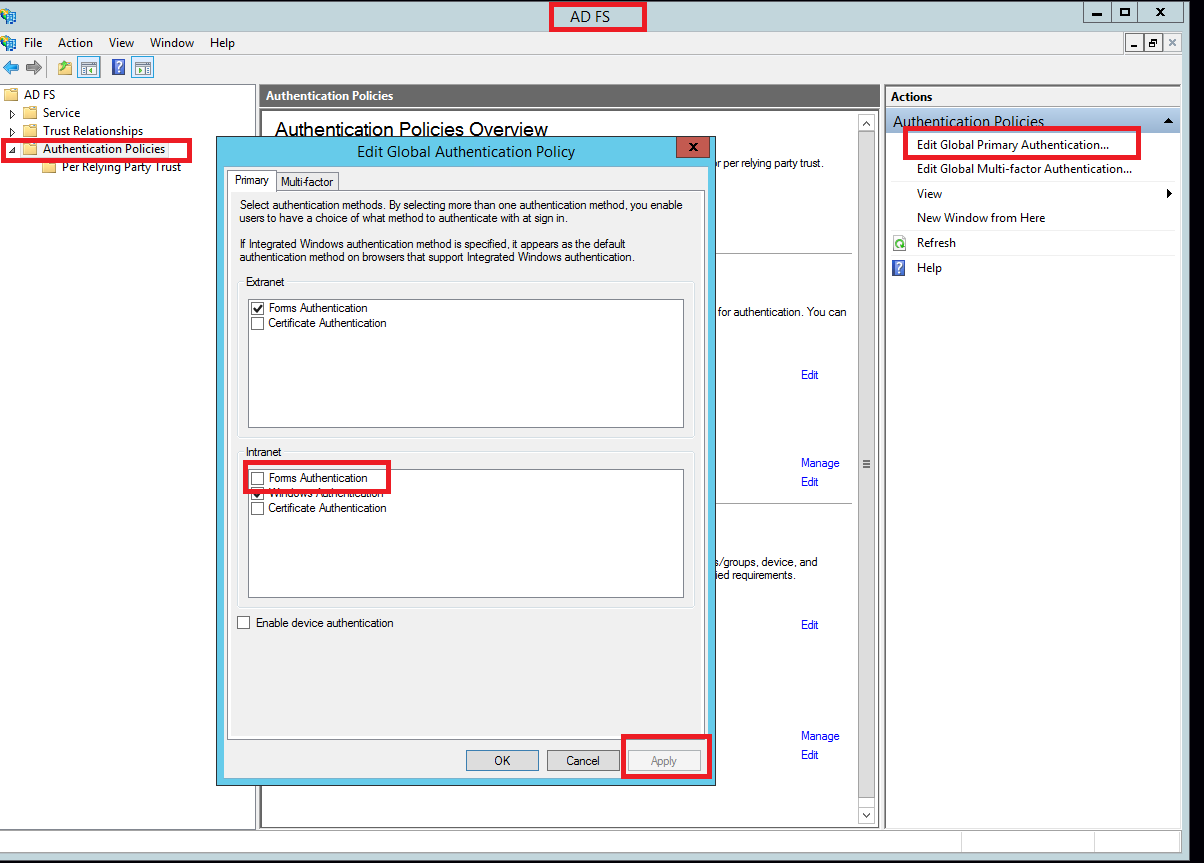Switch to the Multi-factor tab
The image size is (1204, 863).
coord(307,181)
